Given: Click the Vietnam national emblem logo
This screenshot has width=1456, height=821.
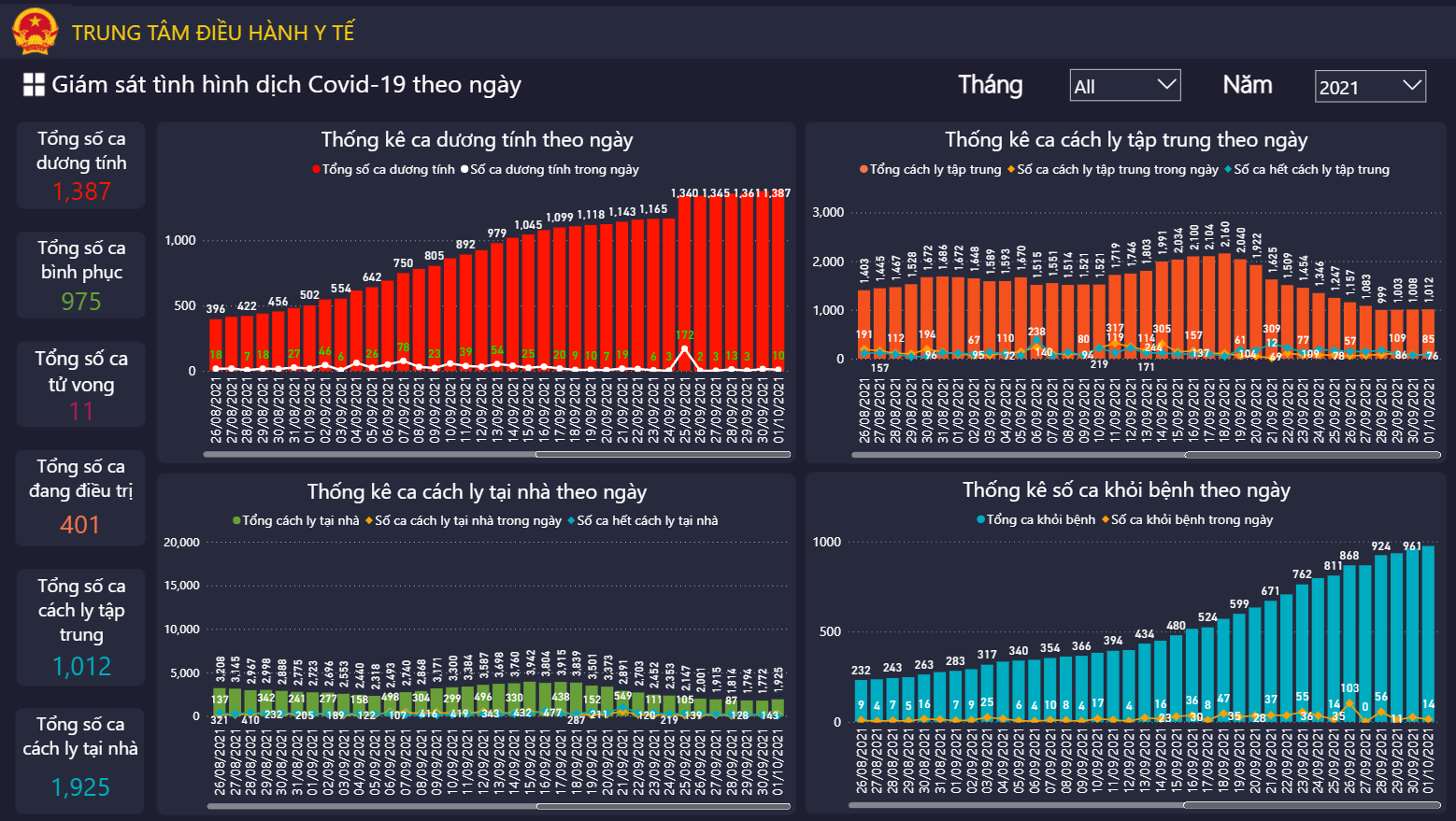Looking at the screenshot, I should (35, 31).
